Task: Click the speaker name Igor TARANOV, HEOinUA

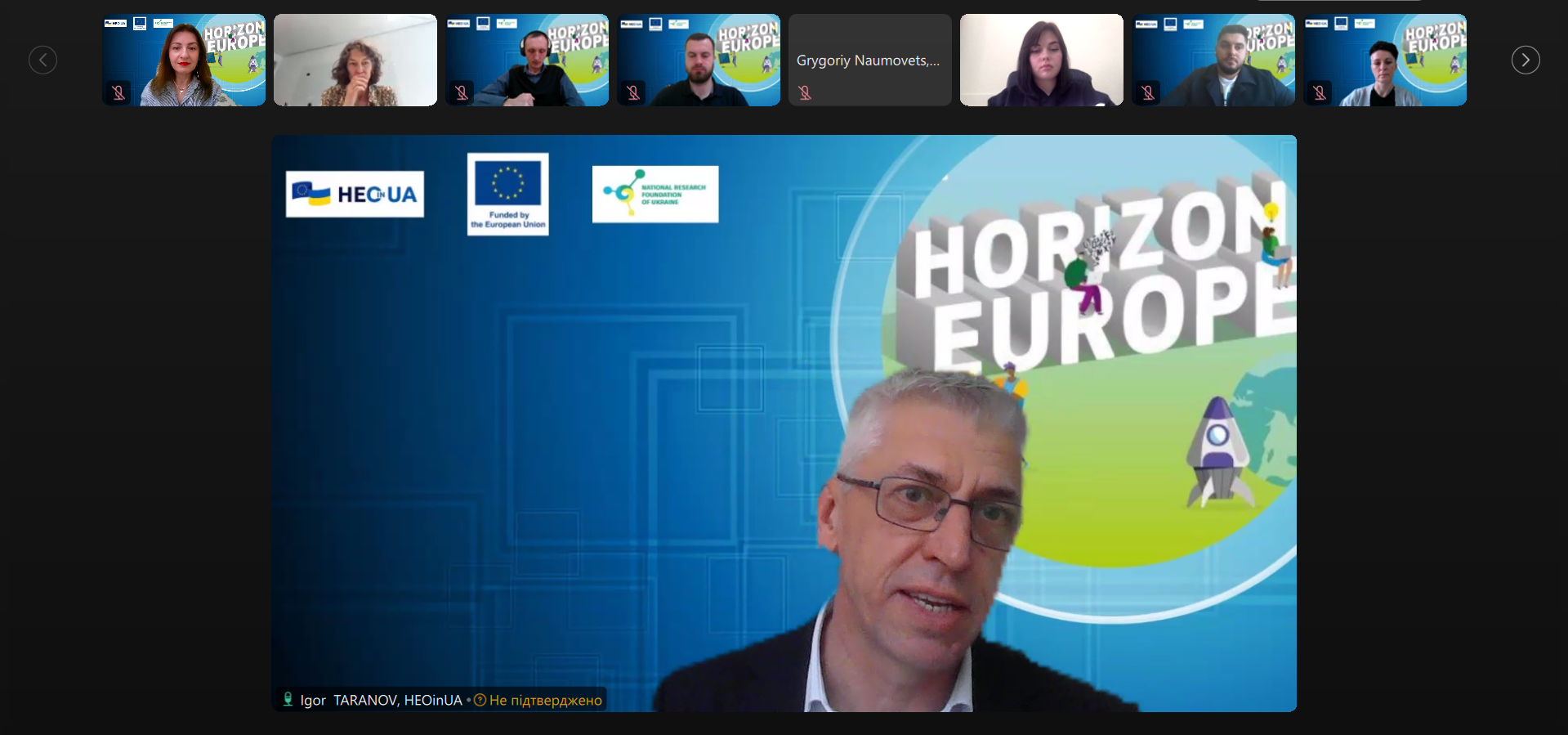Action: pyautogui.click(x=381, y=700)
